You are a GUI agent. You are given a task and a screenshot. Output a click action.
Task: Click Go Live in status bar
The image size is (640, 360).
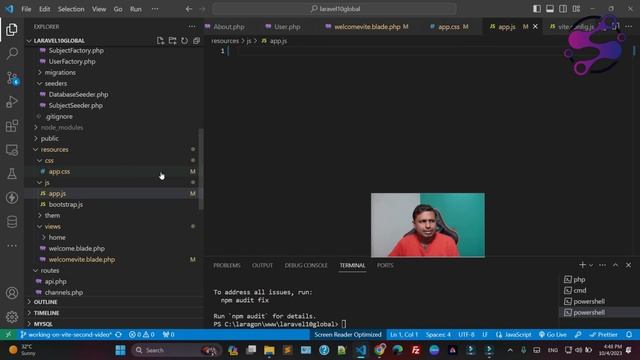click(x=553, y=334)
